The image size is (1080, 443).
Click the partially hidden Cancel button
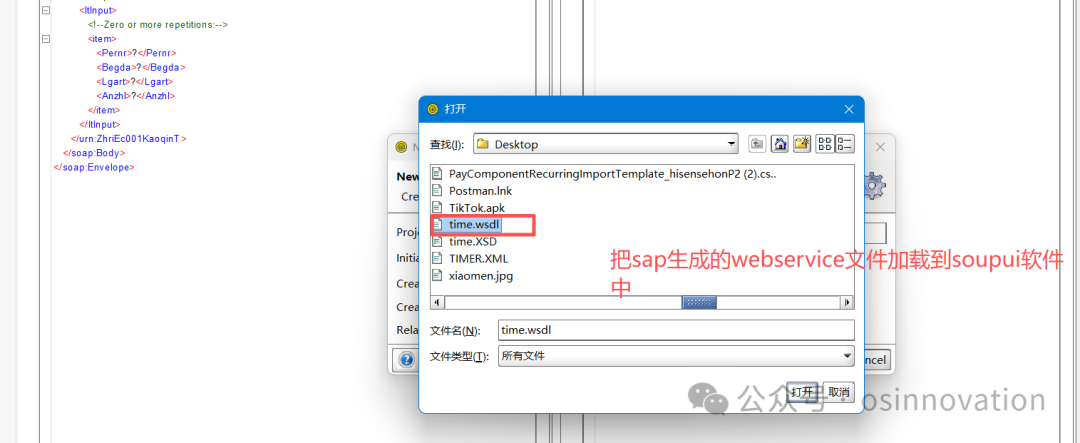pos(878,360)
